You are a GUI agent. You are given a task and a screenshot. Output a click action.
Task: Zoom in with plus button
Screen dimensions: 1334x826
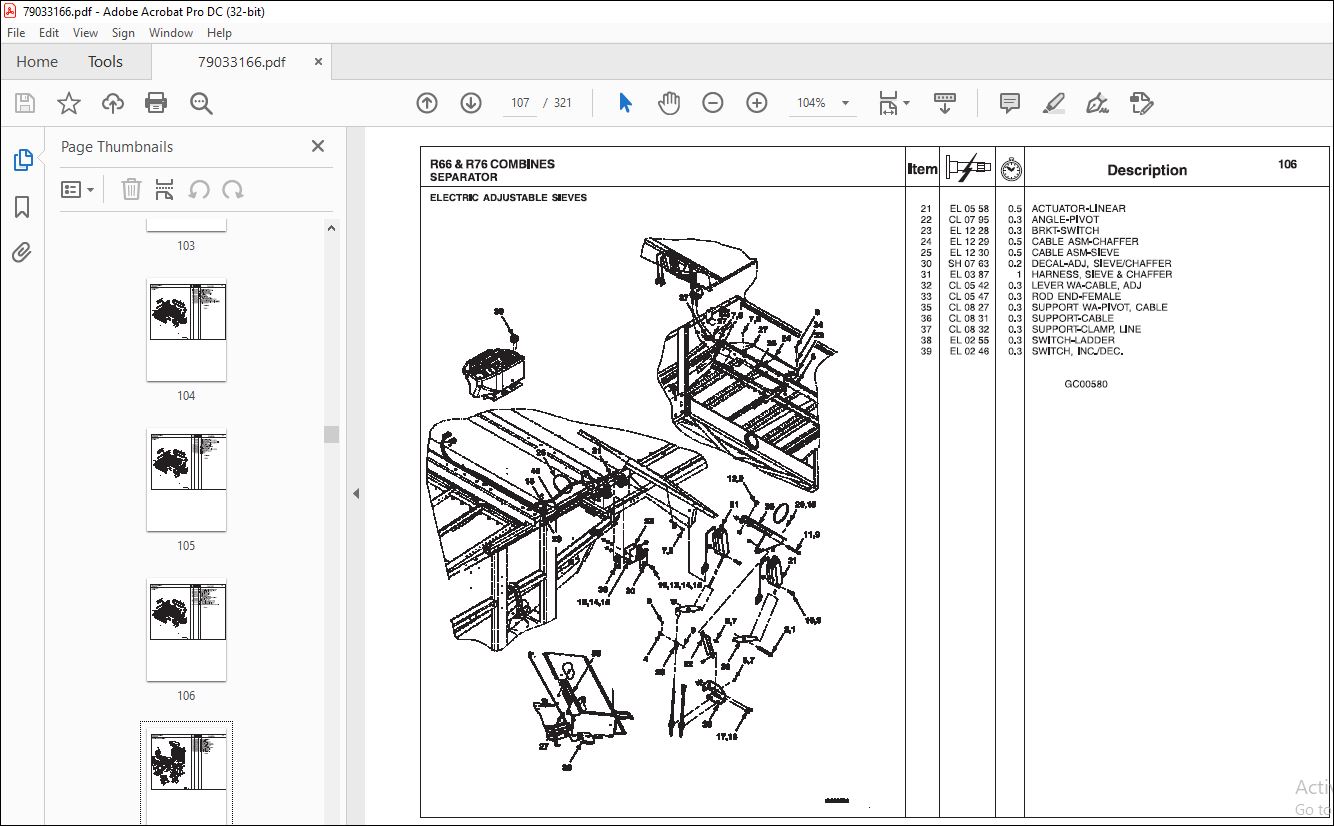[757, 103]
